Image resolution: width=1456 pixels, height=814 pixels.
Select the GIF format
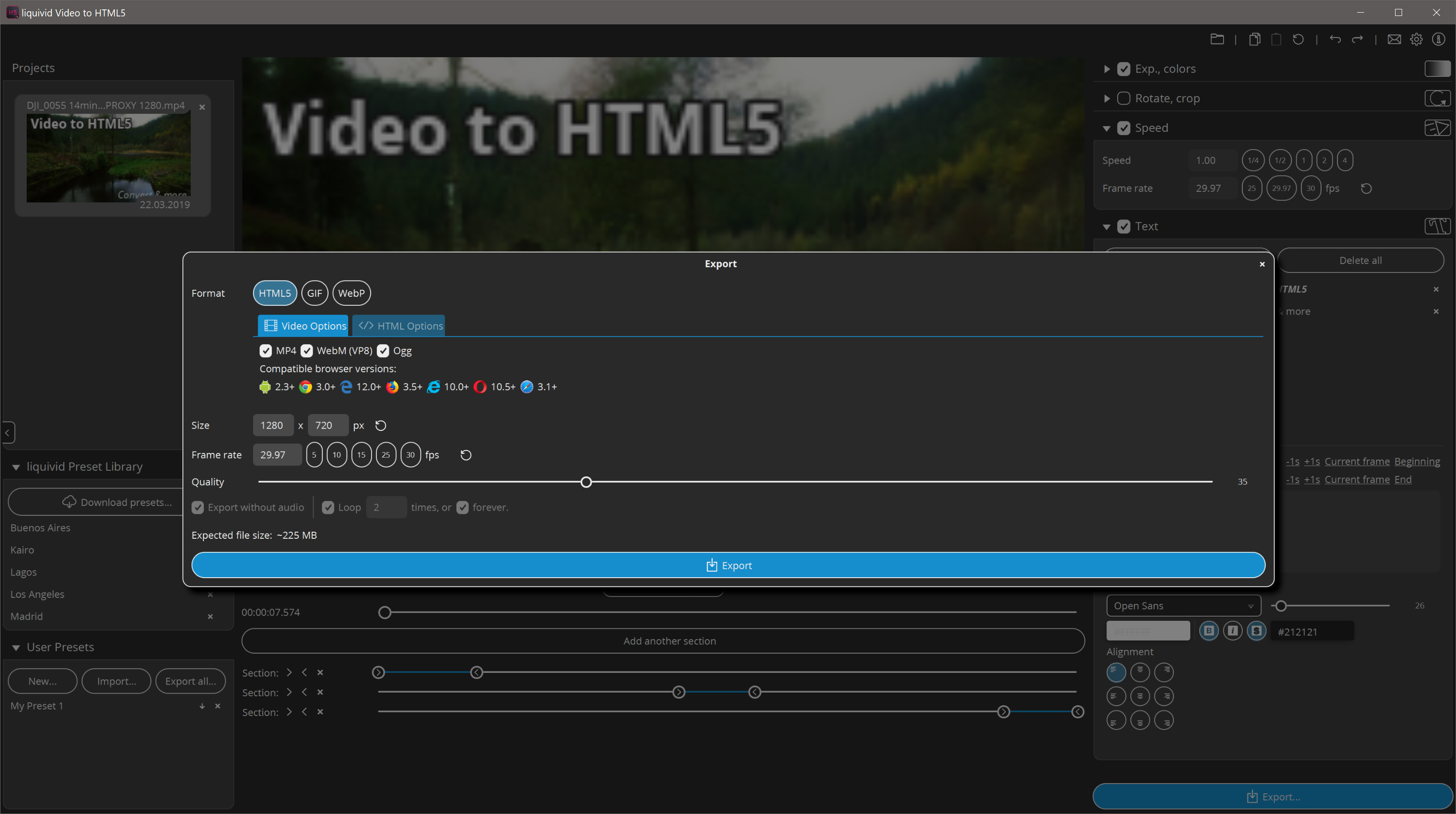point(314,293)
